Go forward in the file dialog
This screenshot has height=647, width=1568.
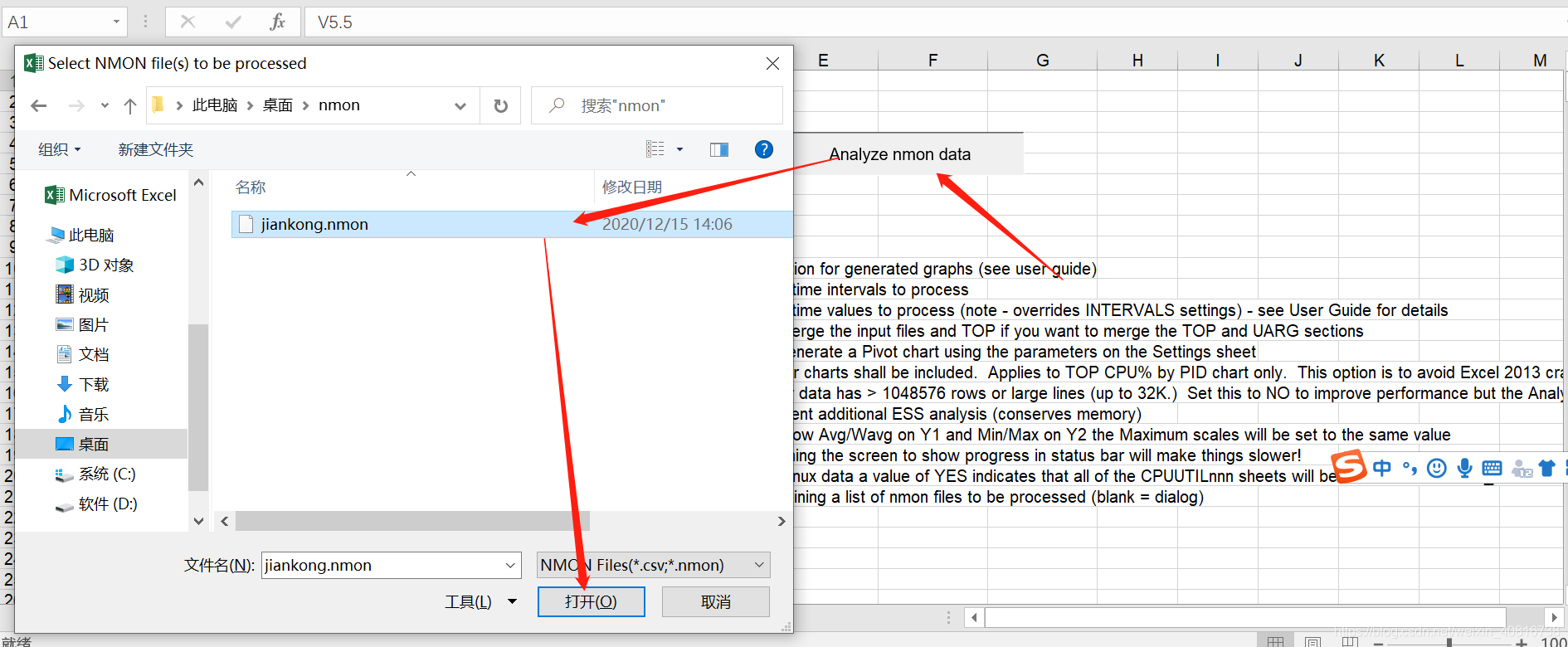(x=76, y=105)
